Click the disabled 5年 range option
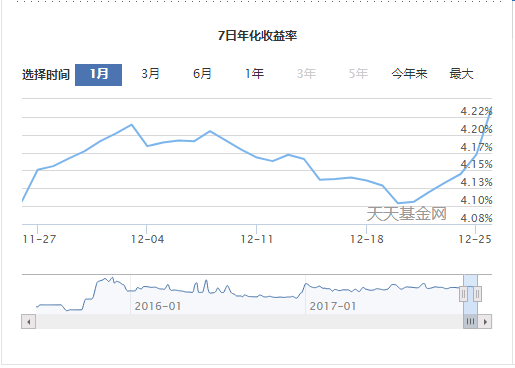 coord(358,74)
